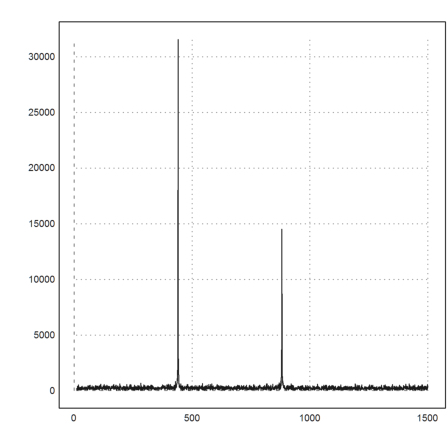The height and width of the screenshot is (448, 448).
Task: Click the 1000 label on the x-axis
Action: 310,418
